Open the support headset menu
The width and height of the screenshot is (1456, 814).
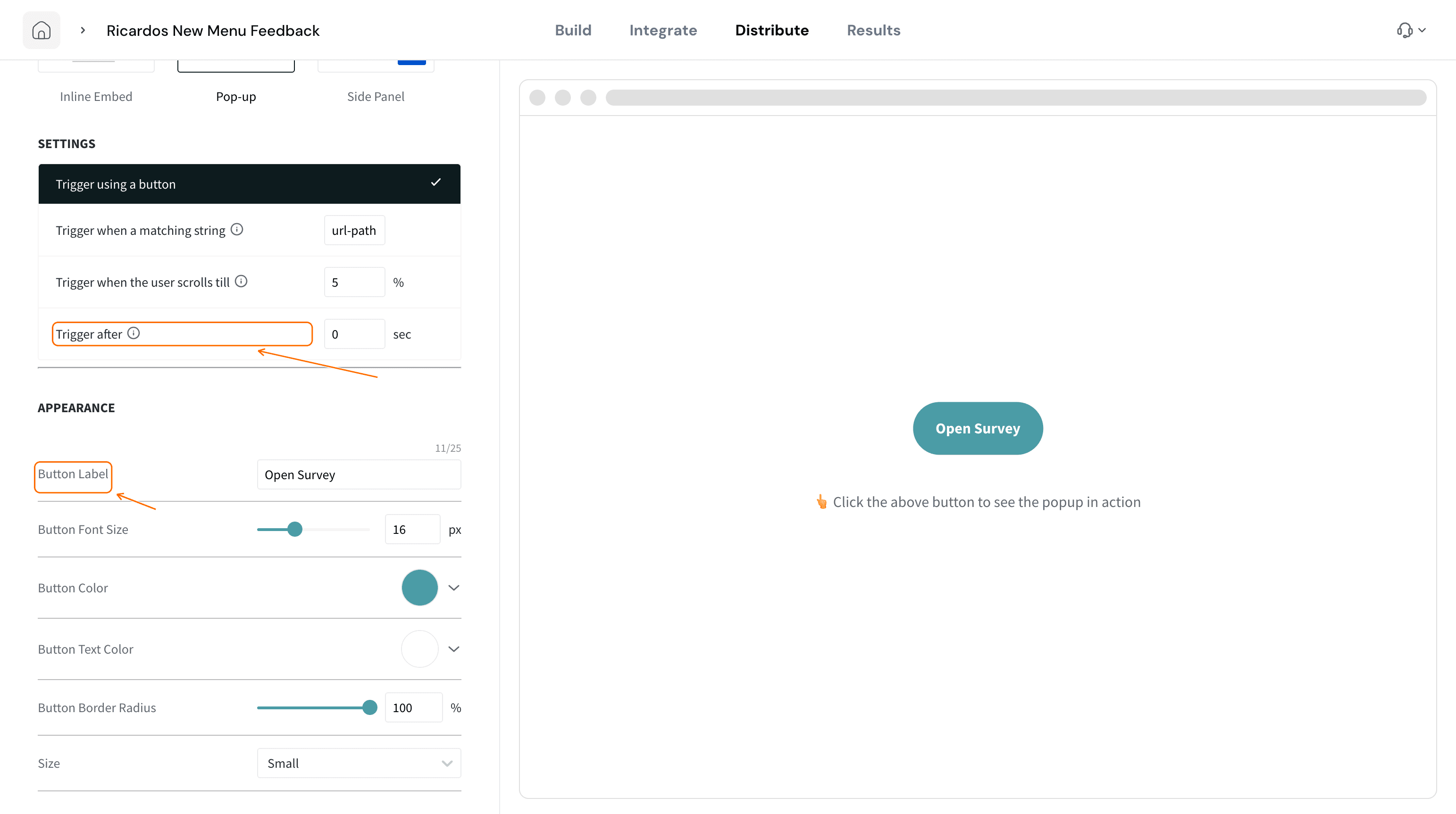point(1411,30)
